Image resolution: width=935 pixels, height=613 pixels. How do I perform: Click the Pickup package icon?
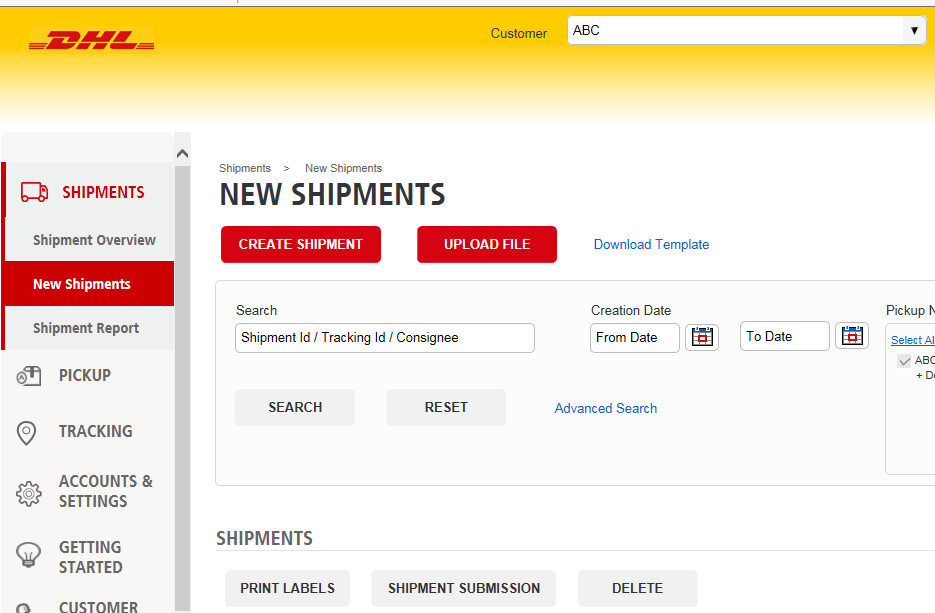(29, 376)
